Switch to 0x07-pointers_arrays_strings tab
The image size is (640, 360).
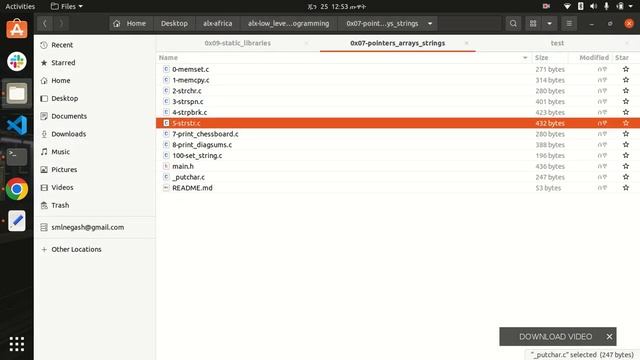tap(398, 43)
